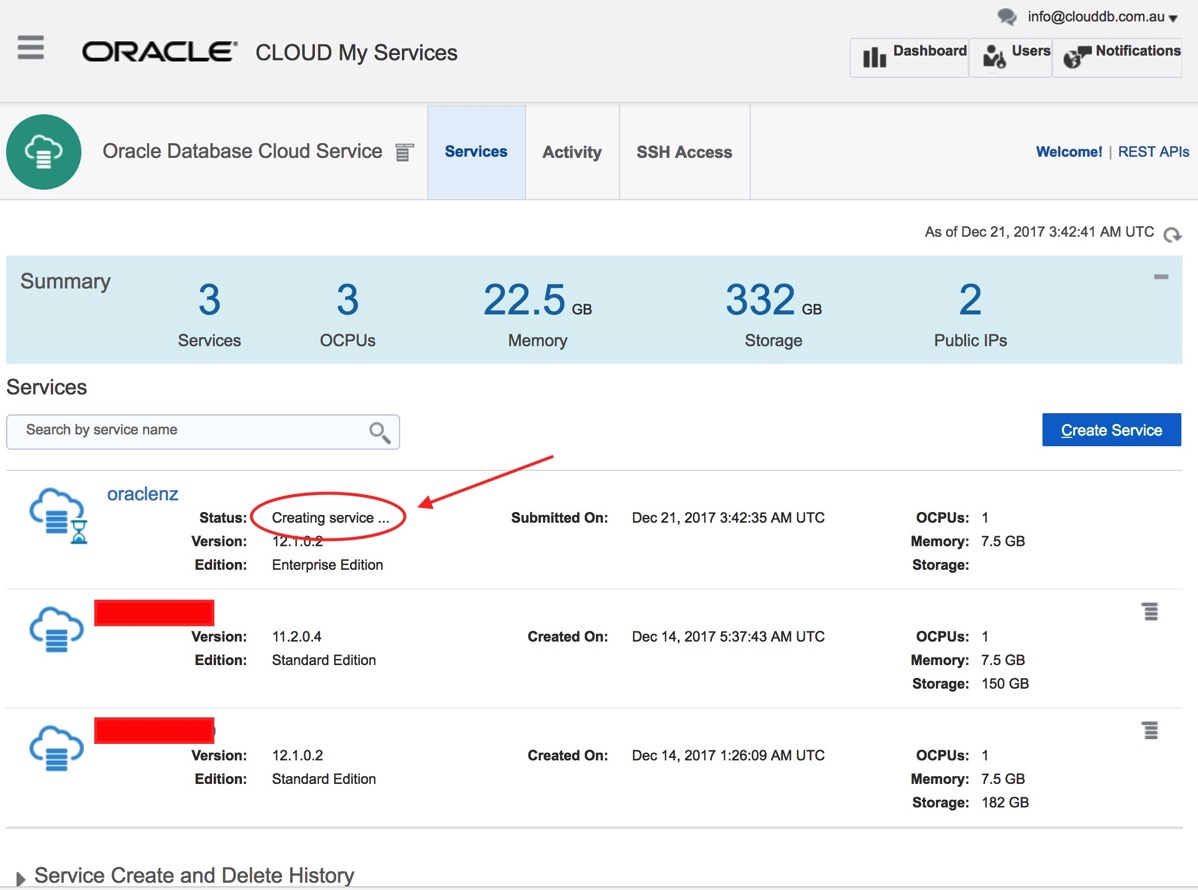Click the oraclenz service cloud icon
Viewport: 1198px width, 890px height.
[57, 514]
